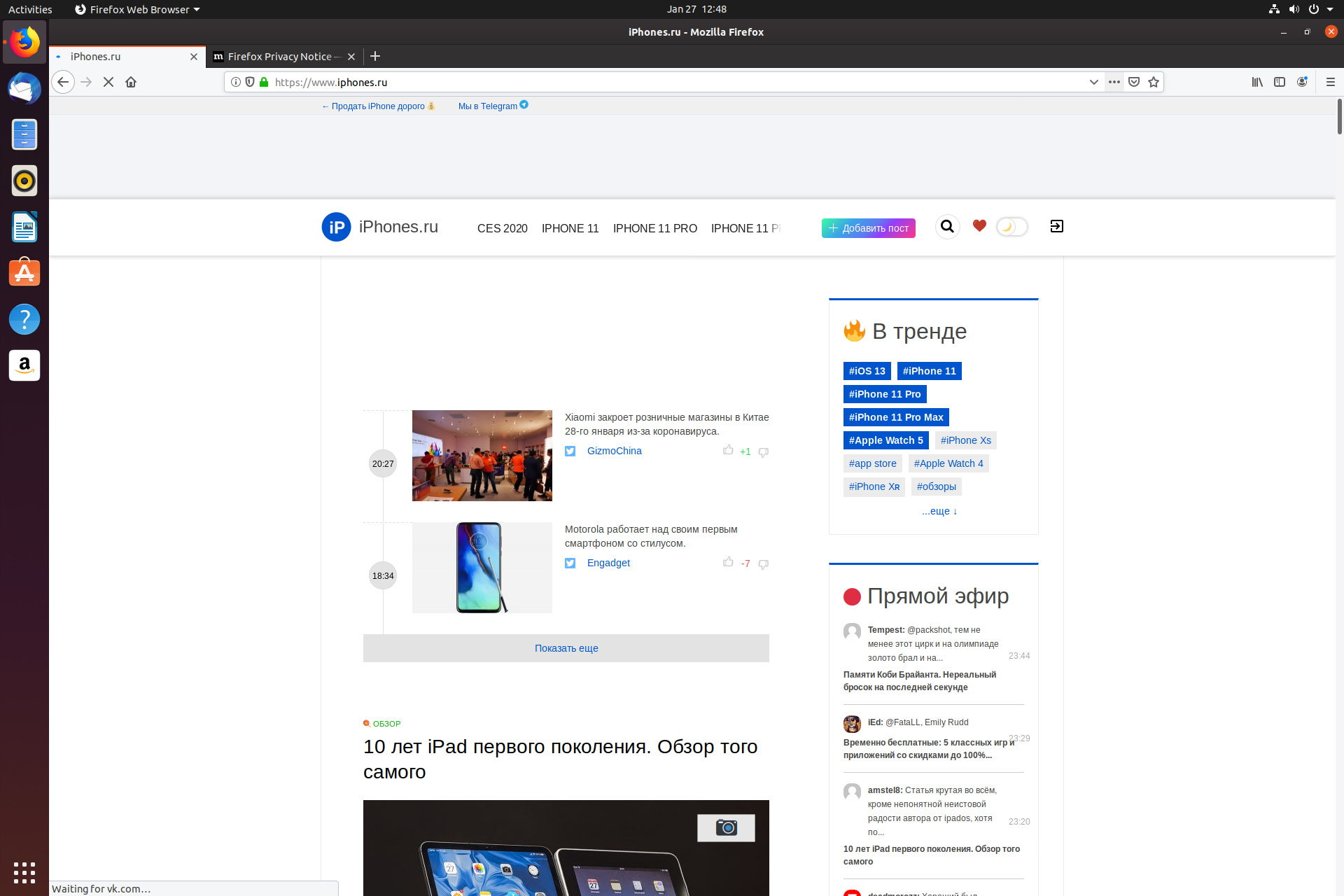
Task: Click «Добавить пост» button
Action: point(868,228)
